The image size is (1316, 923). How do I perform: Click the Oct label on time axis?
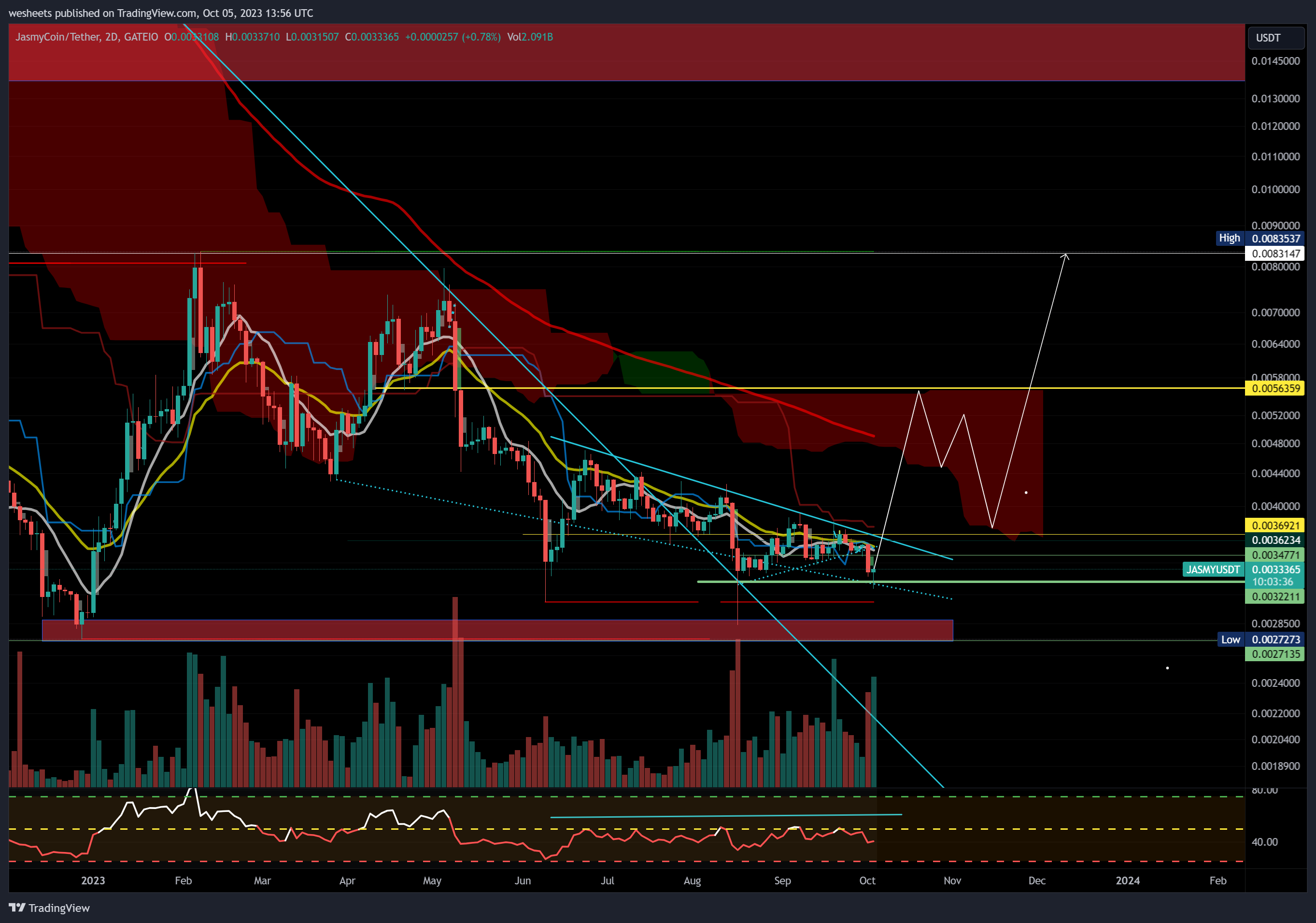point(867,880)
